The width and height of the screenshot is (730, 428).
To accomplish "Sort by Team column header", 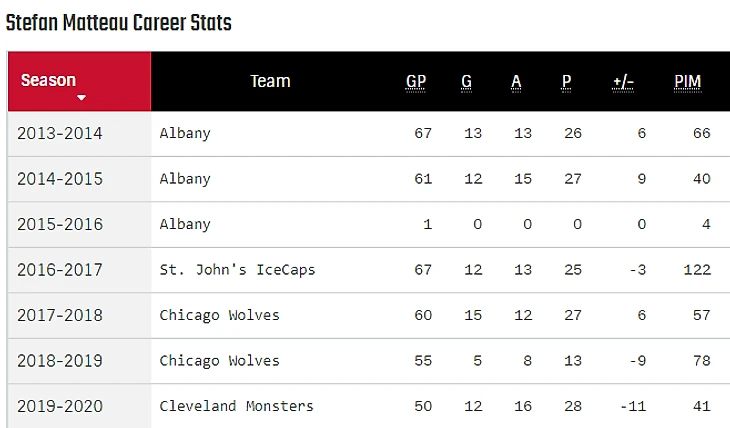I will pyautogui.click(x=270, y=81).
